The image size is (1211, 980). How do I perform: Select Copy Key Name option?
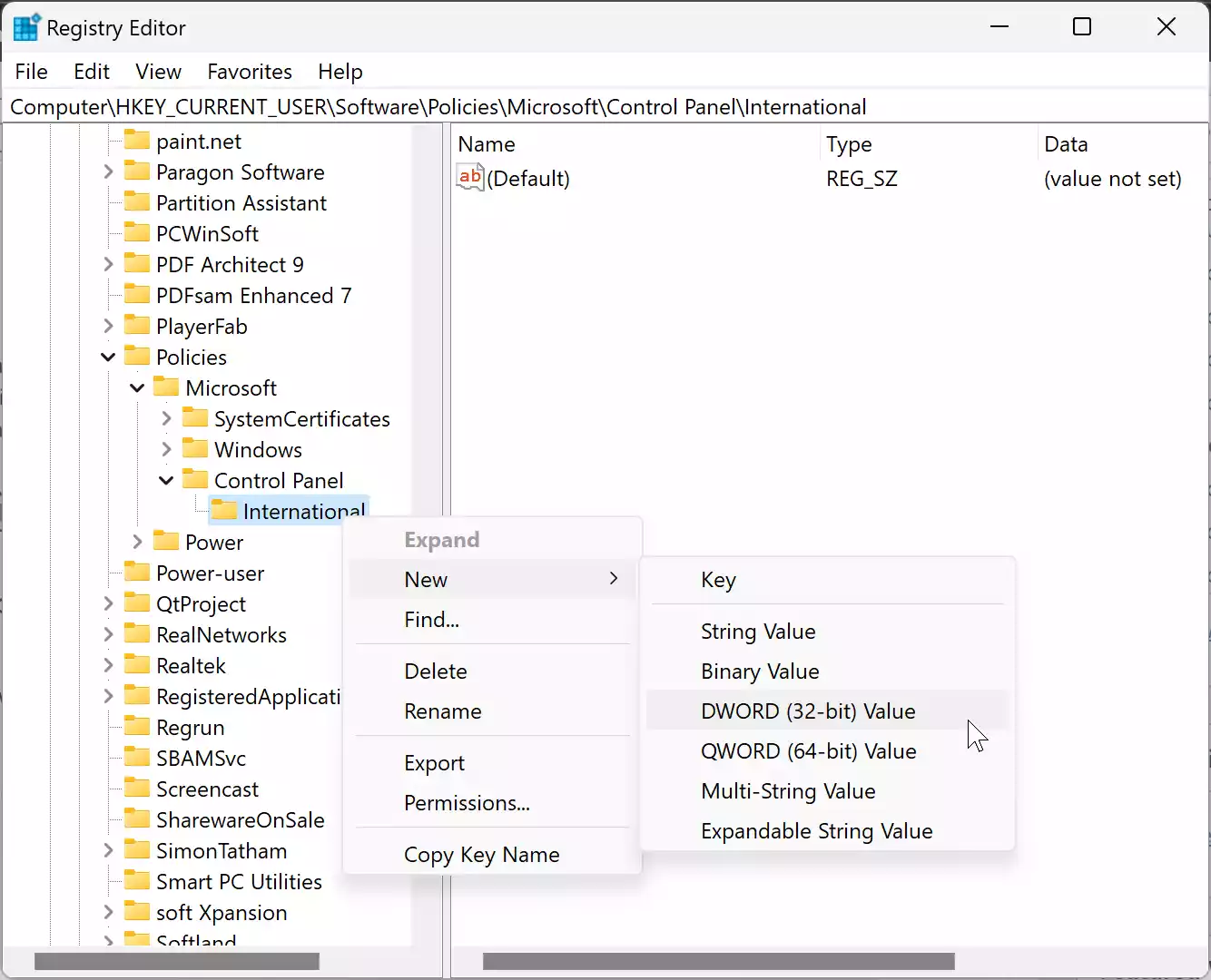tap(481, 855)
